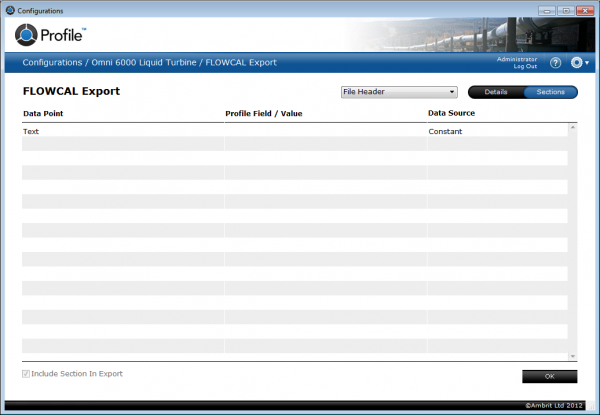Switch to the Sections tab
Image resolution: width=600 pixels, height=415 pixels.
550,92
